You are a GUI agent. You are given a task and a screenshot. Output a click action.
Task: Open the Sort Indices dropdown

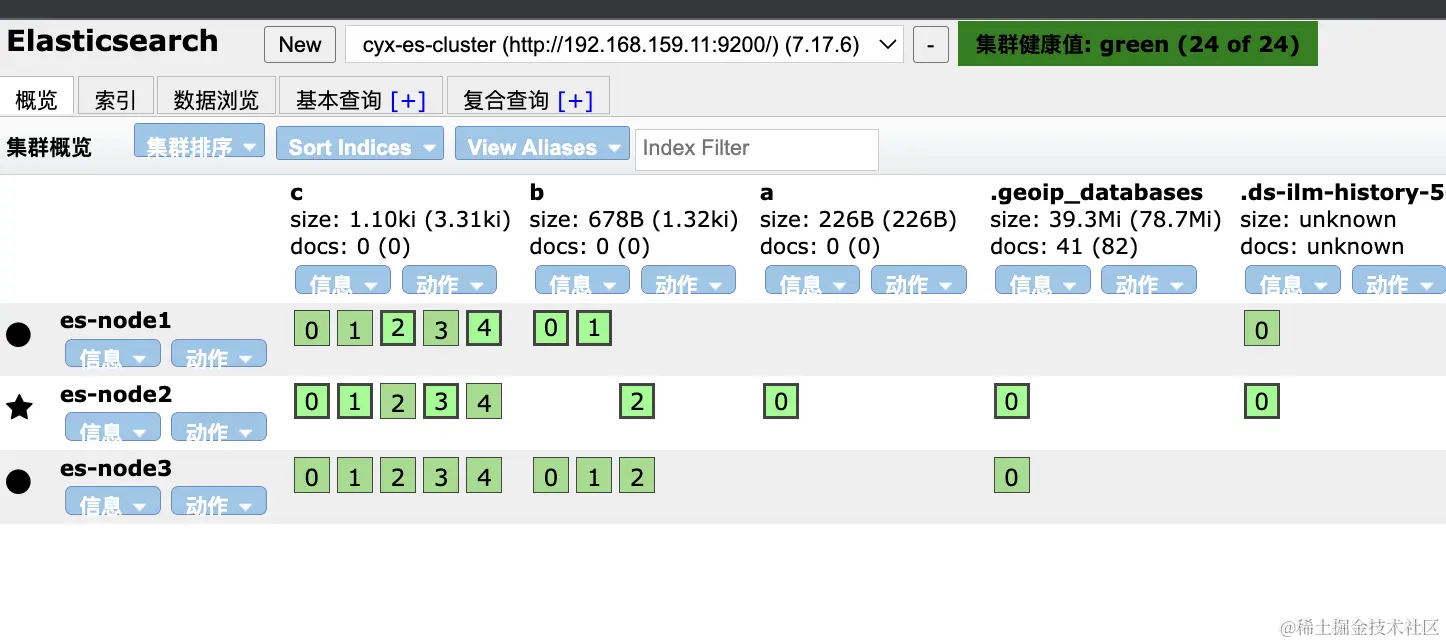click(360, 143)
